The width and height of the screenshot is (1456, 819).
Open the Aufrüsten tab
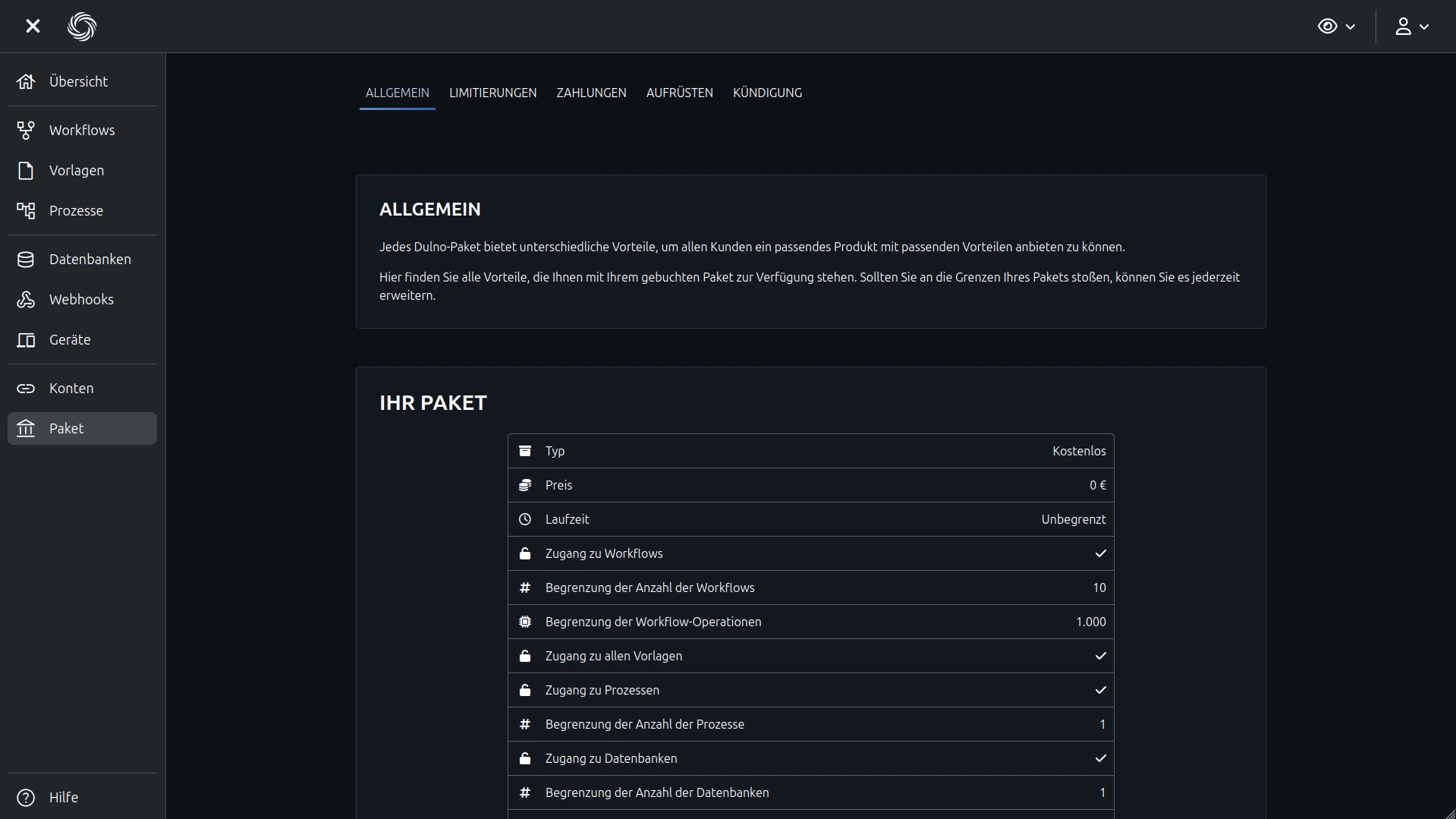click(679, 93)
